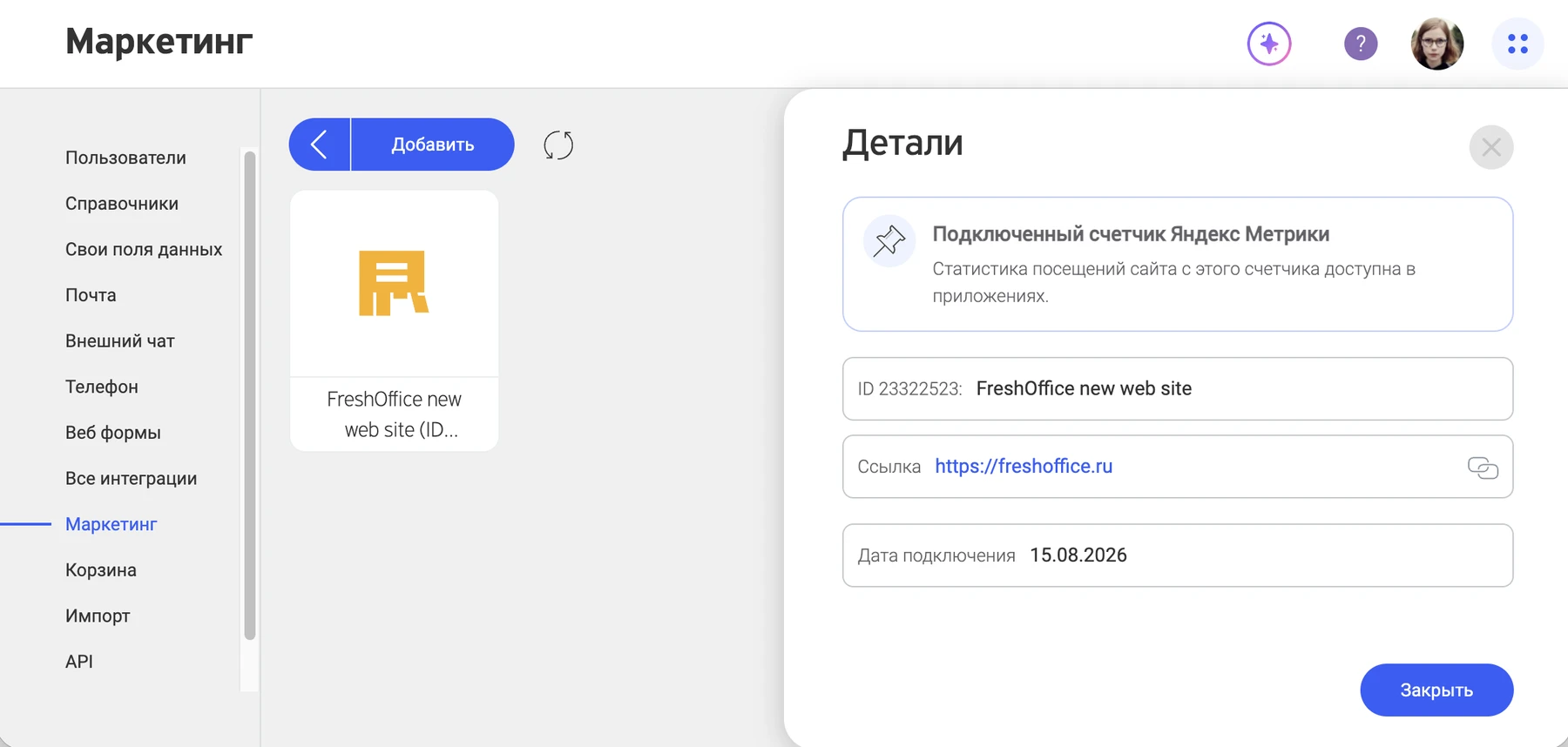Image resolution: width=1568 pixels, height=747 pixels.
Task: Click the pin icon in the Metrika notice
Action: click(889, 241)
